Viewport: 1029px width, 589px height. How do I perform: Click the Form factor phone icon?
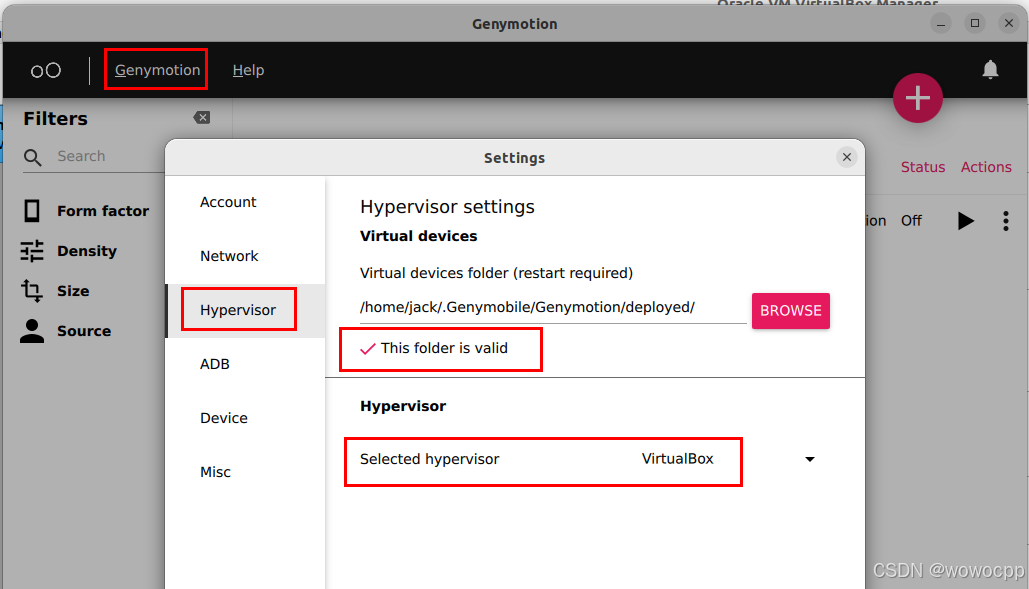pyautogui.click(x=32, y=211)
